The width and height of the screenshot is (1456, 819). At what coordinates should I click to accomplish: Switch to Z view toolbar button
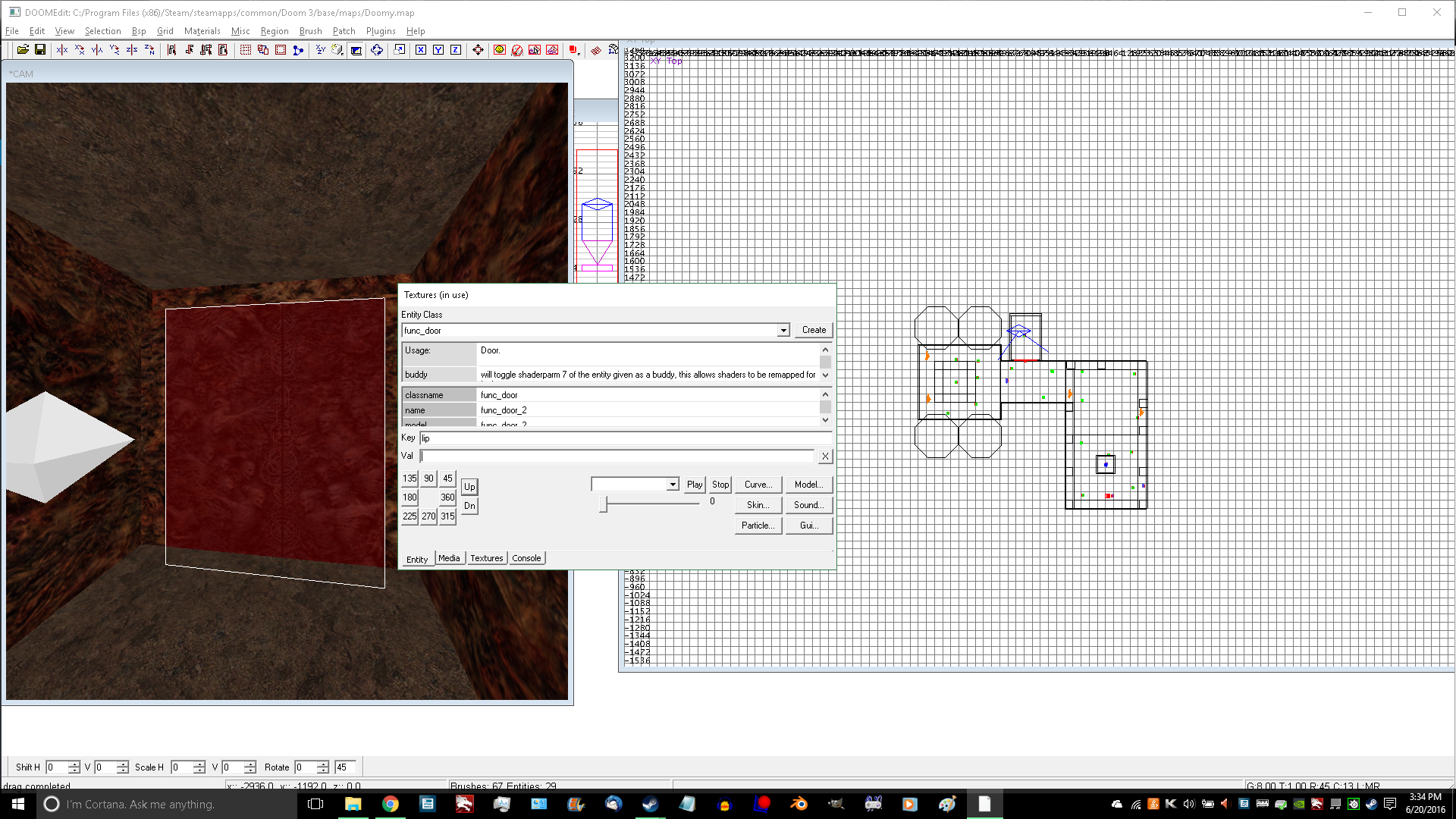456,50
